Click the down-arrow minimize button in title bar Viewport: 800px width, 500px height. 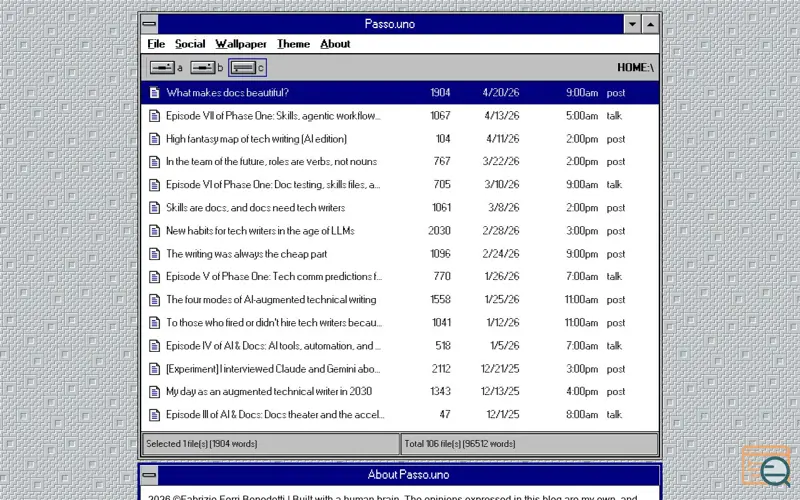click(x=632, y=24)
